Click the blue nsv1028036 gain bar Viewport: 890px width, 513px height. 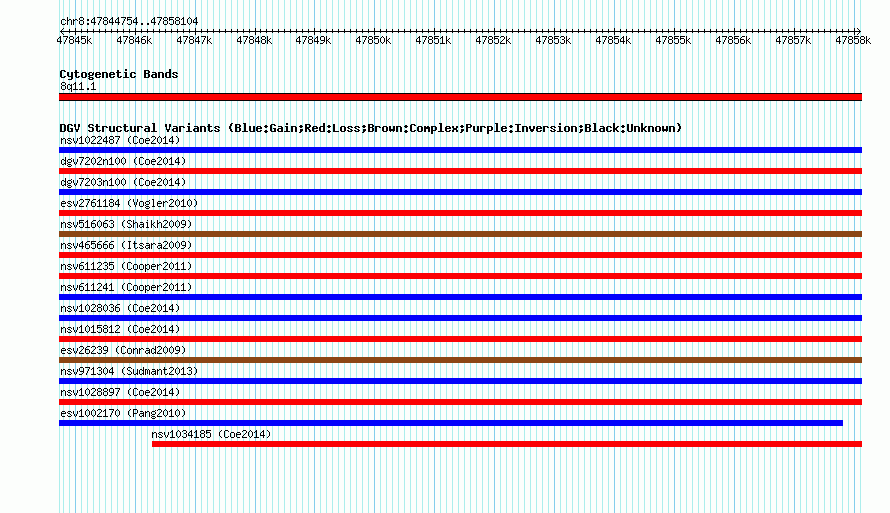click(x=460, y=318)
